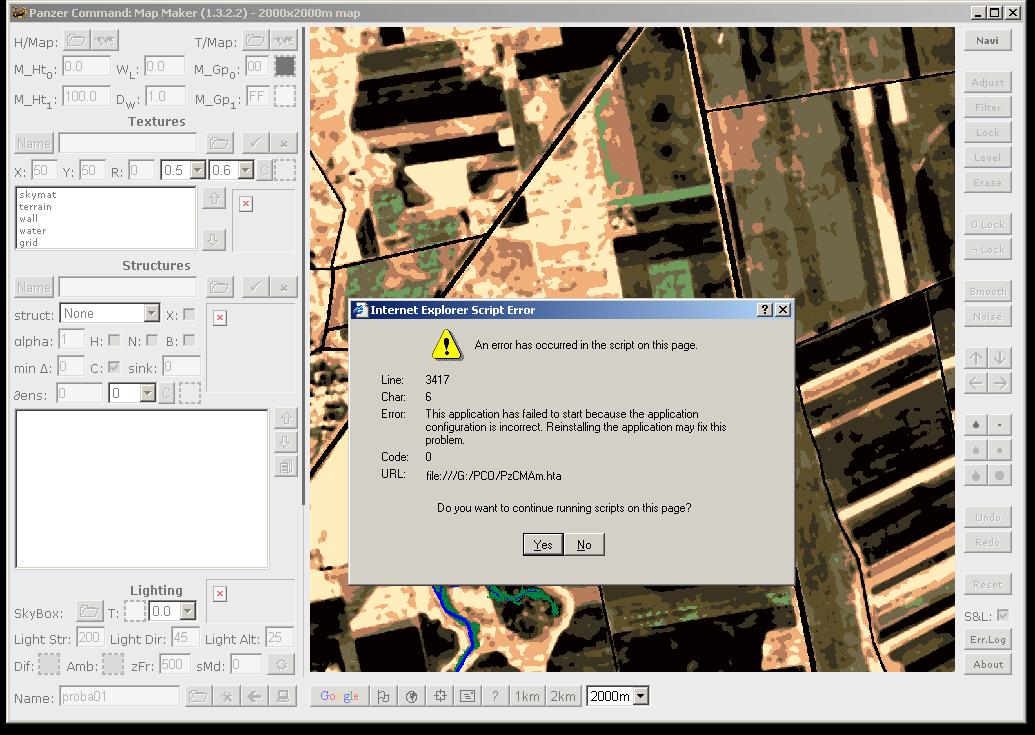Click the Structures remove icon beside checkmark
This screenshot has width=1035, height=735.
(284, 287)
